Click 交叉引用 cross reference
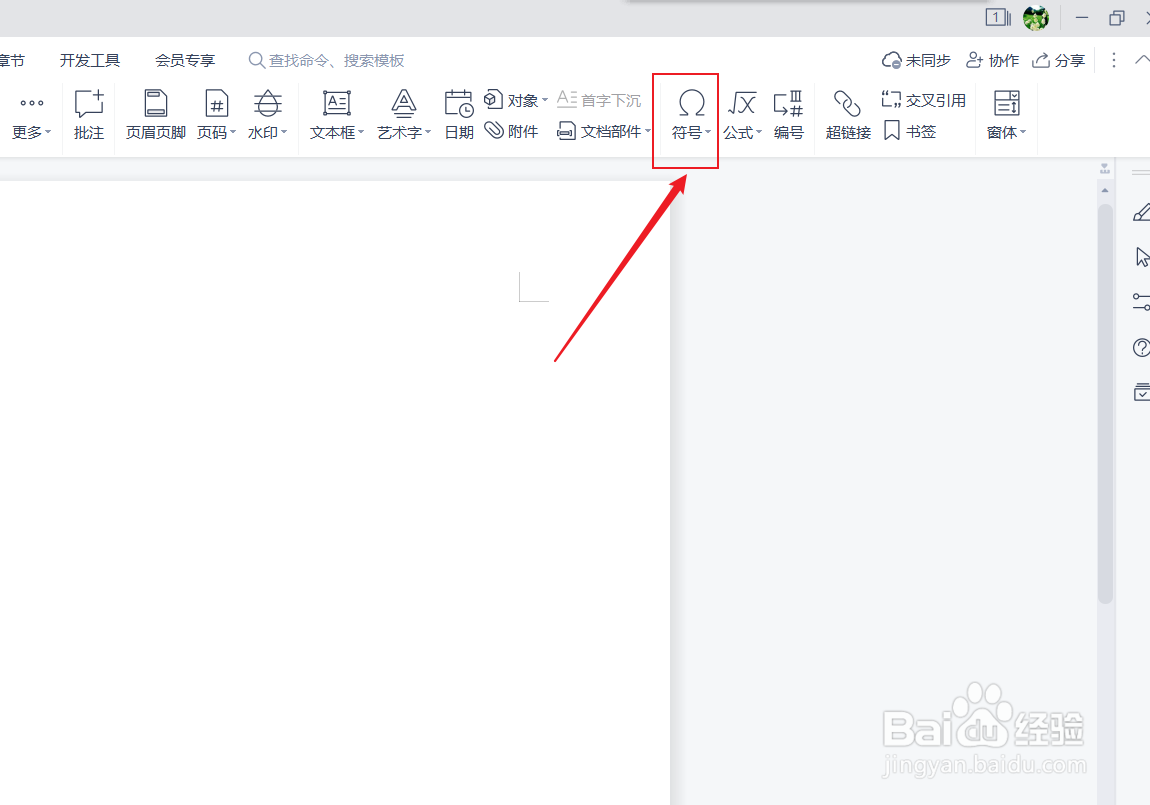 point(923,100)
